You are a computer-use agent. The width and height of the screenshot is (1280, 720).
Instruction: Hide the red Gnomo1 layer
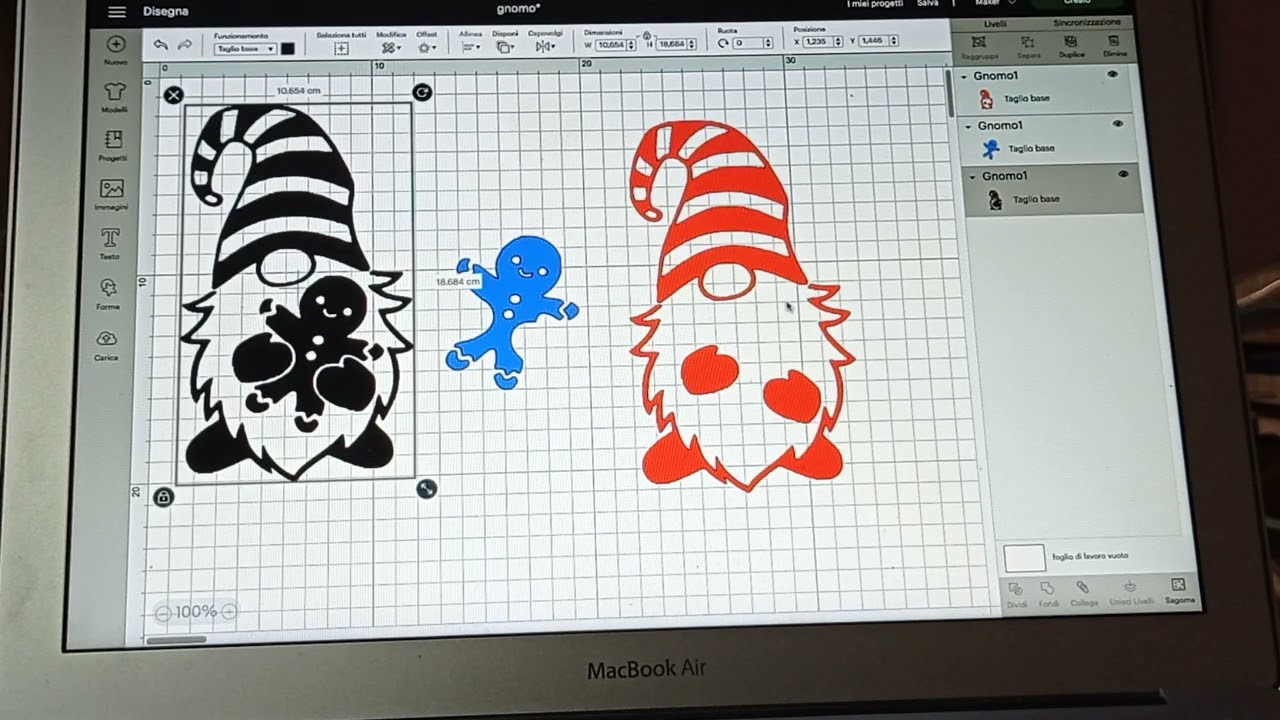coord(1113,74)
